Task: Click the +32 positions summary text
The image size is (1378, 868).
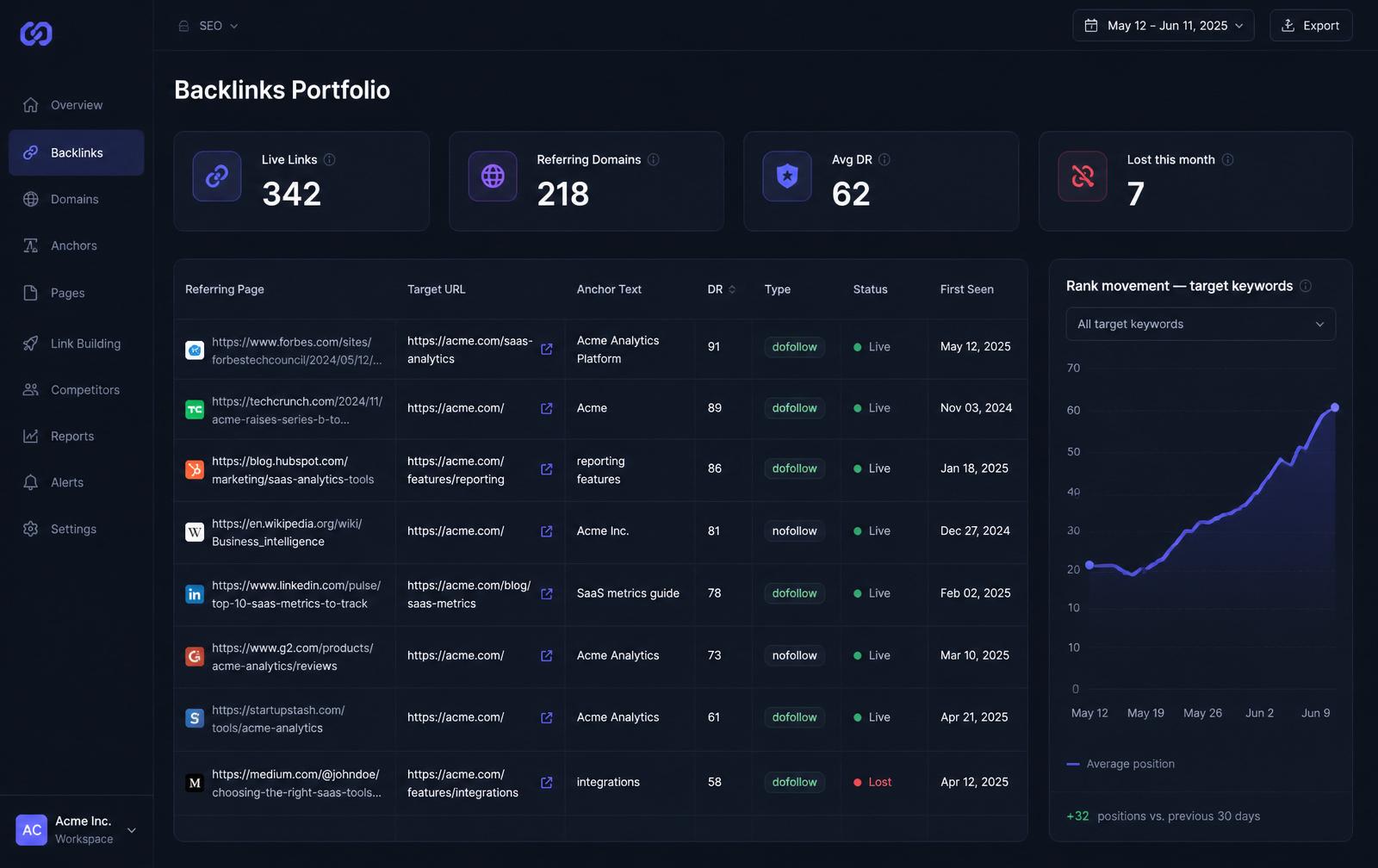Action: pyautogui.click(x=1163, y=816)
